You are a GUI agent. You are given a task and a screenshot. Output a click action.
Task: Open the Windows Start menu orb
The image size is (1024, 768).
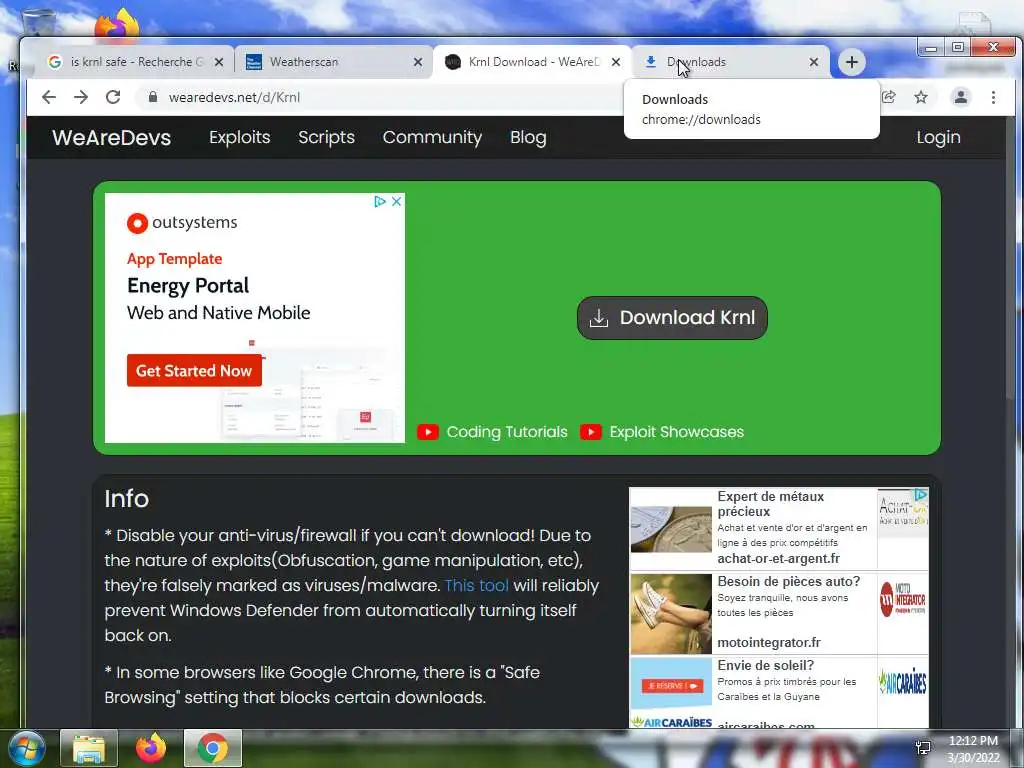27,748
